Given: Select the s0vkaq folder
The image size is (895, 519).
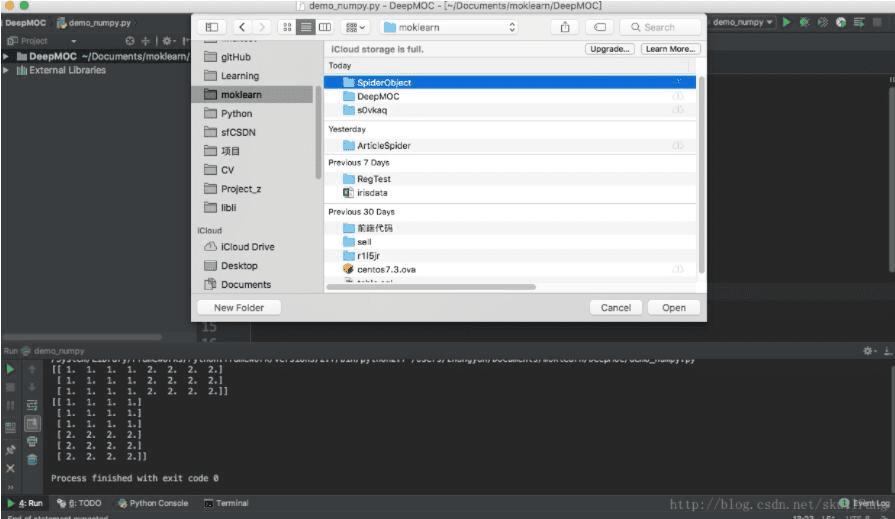Looking at the screenshot, I should [510, 110].
